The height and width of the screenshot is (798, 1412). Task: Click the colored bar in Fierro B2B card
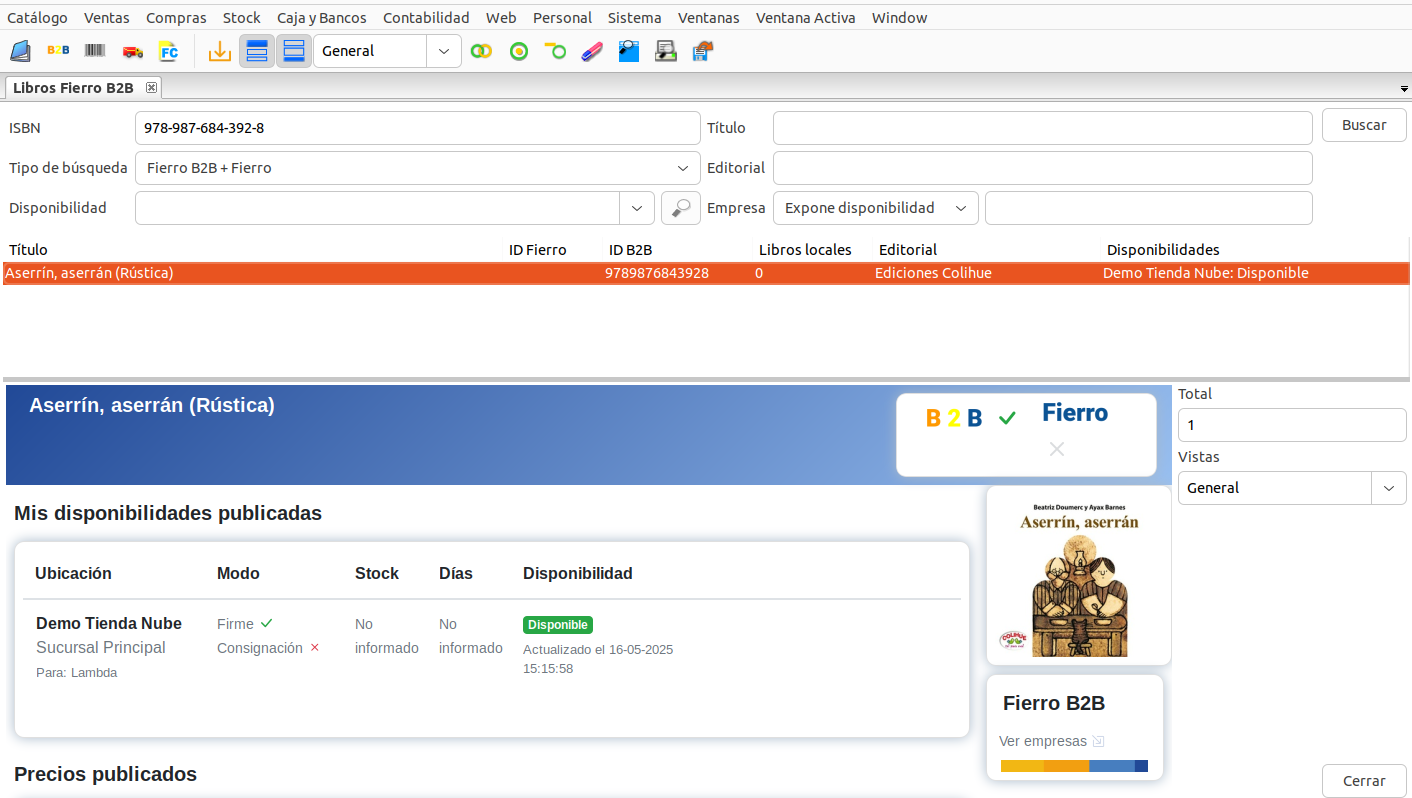coord(1074,766)
